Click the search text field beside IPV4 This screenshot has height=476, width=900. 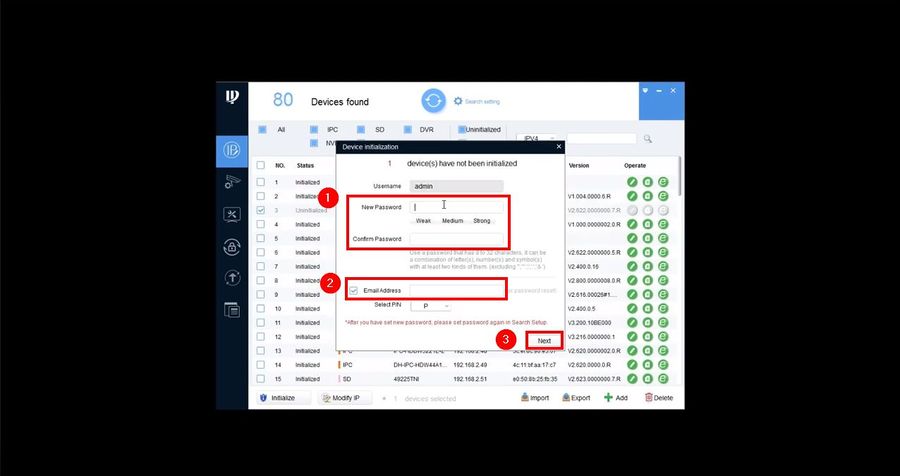click(602, 139)
